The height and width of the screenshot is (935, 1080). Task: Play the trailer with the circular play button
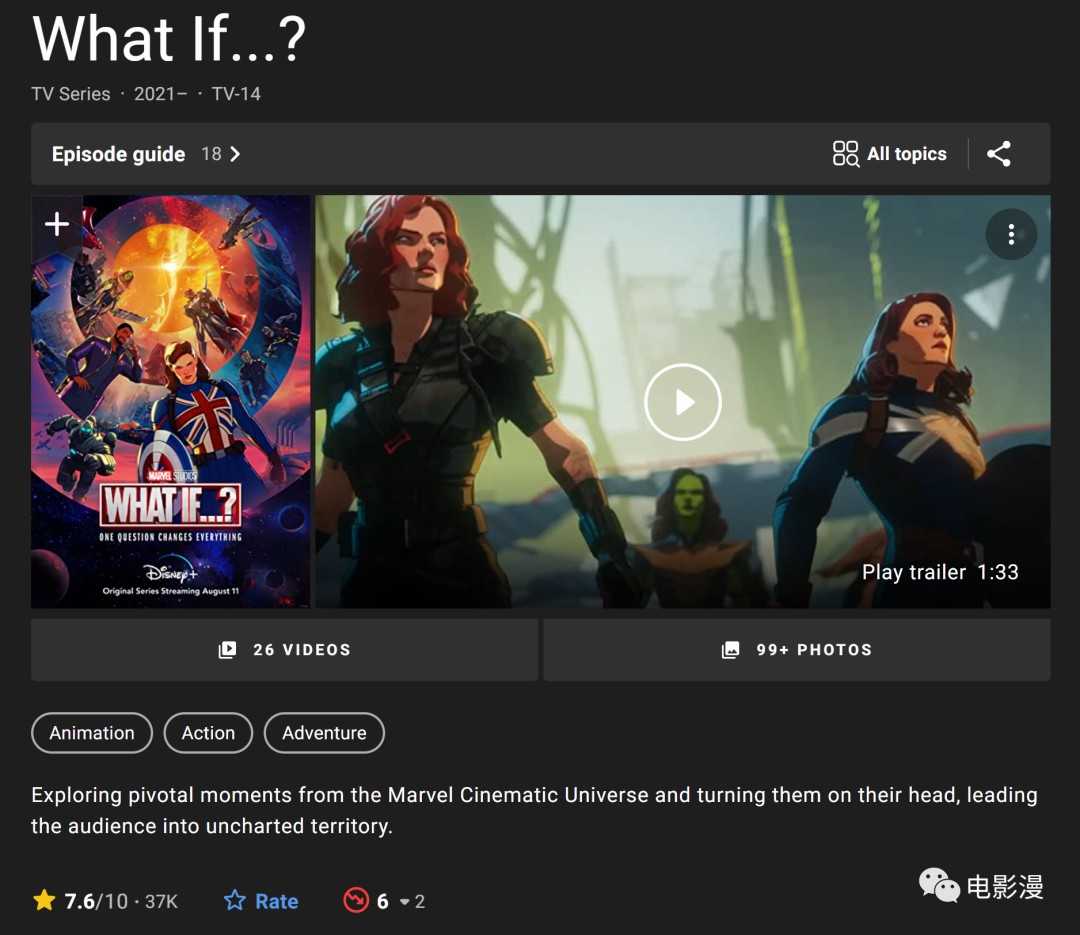pos(683,402)
